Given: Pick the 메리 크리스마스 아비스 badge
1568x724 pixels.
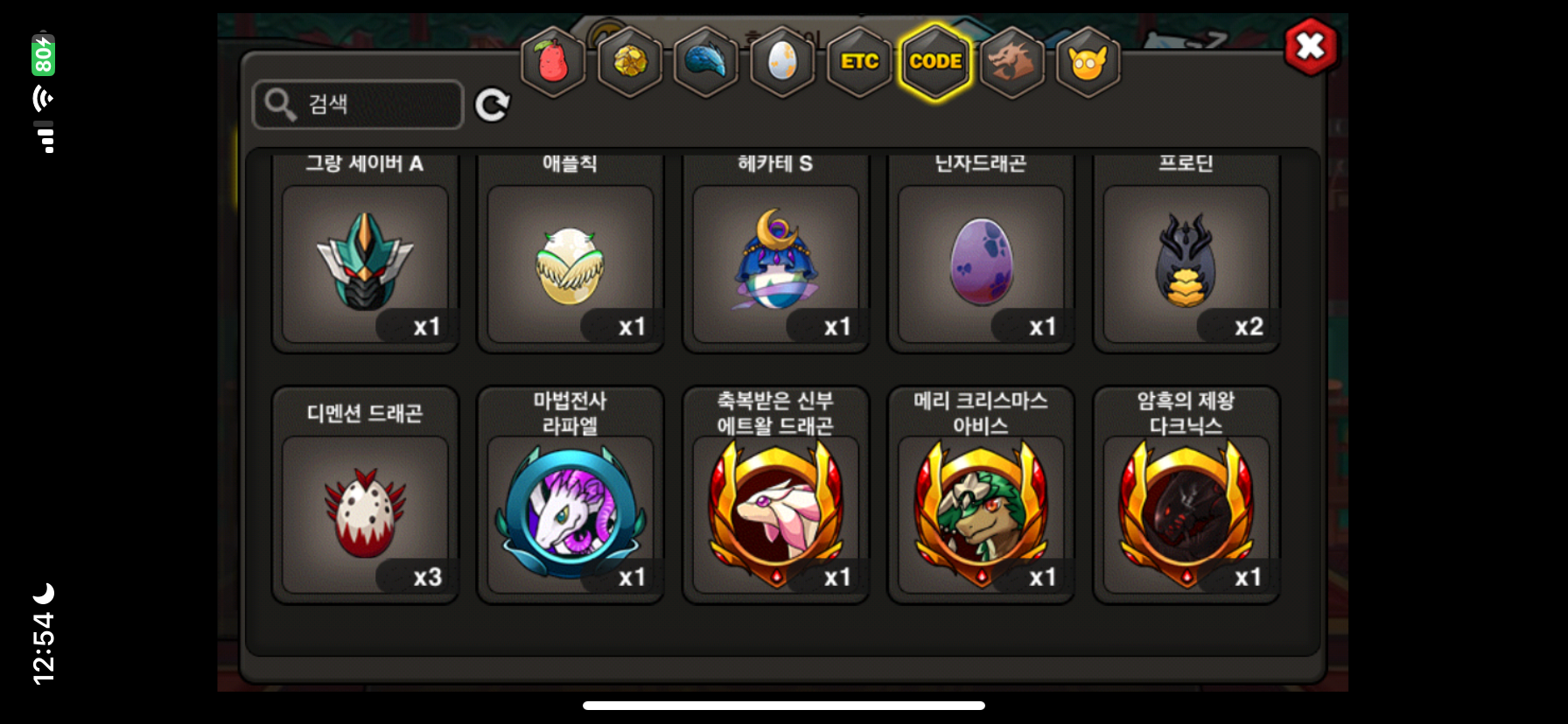Looking at the screenshot, I should click(x=981, y=496).
